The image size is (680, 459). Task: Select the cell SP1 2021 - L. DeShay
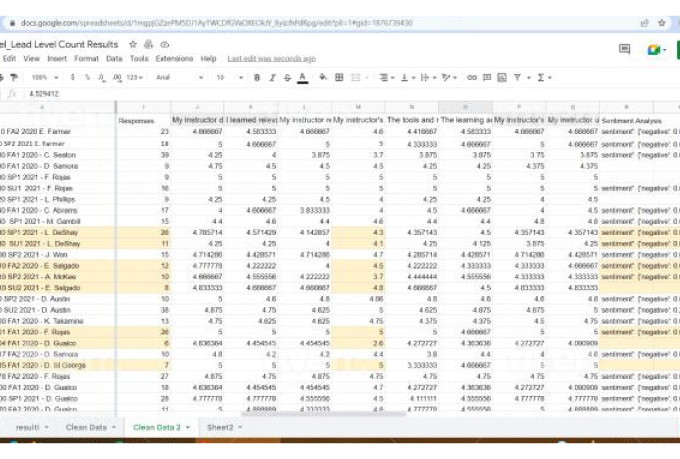[58, 232]
